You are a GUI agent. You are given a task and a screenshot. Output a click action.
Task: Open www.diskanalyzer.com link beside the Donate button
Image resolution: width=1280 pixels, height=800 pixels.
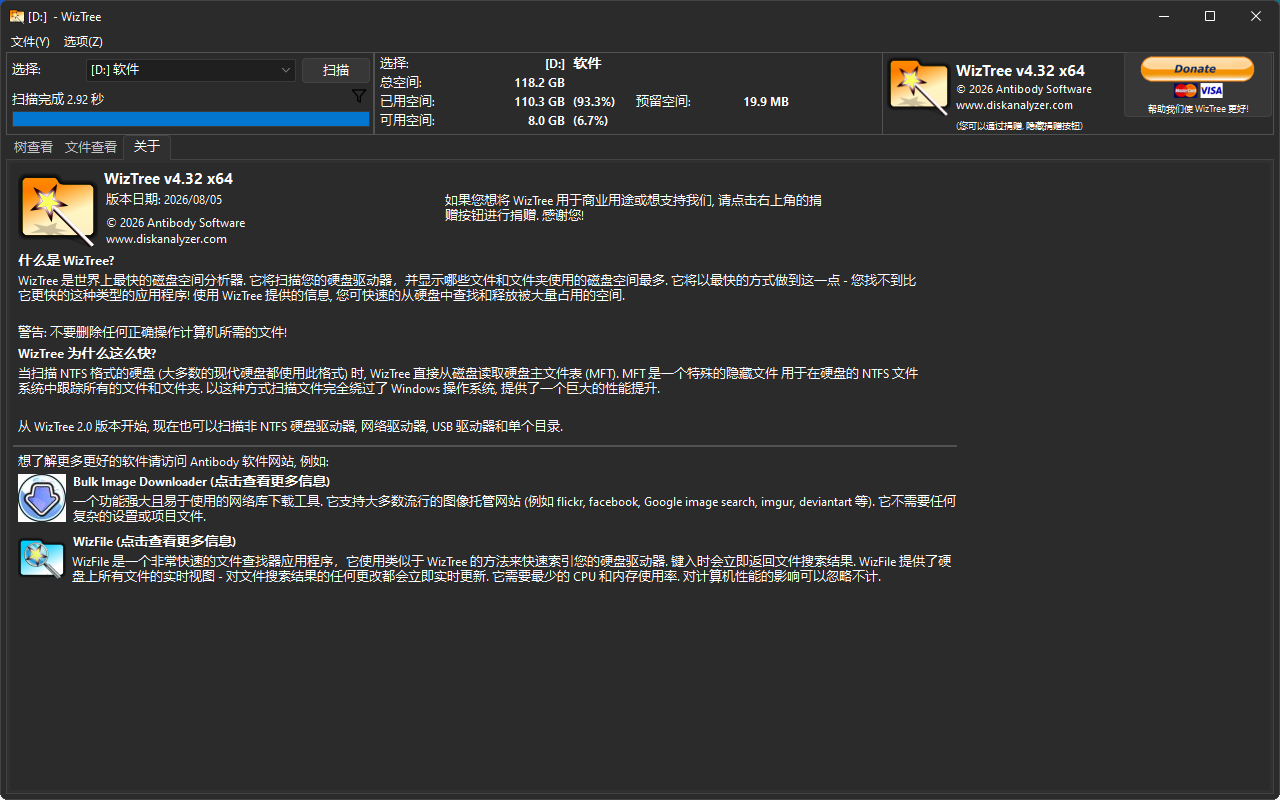point(1014,105)
